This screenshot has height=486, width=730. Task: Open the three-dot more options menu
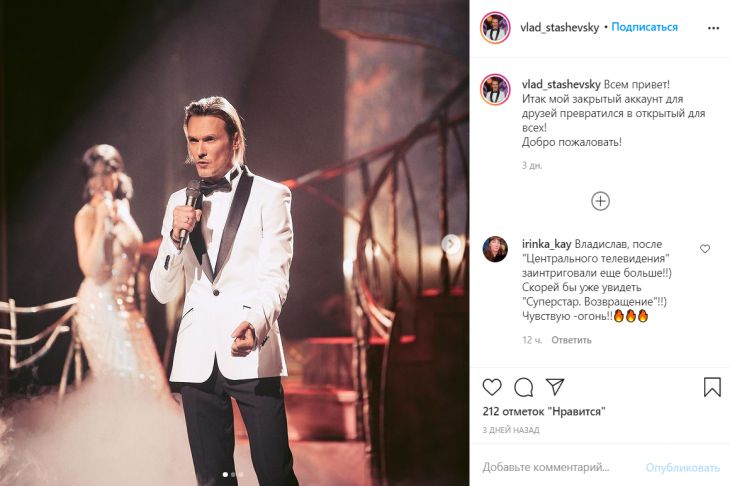pyautogui.click(x=713, y=28)
